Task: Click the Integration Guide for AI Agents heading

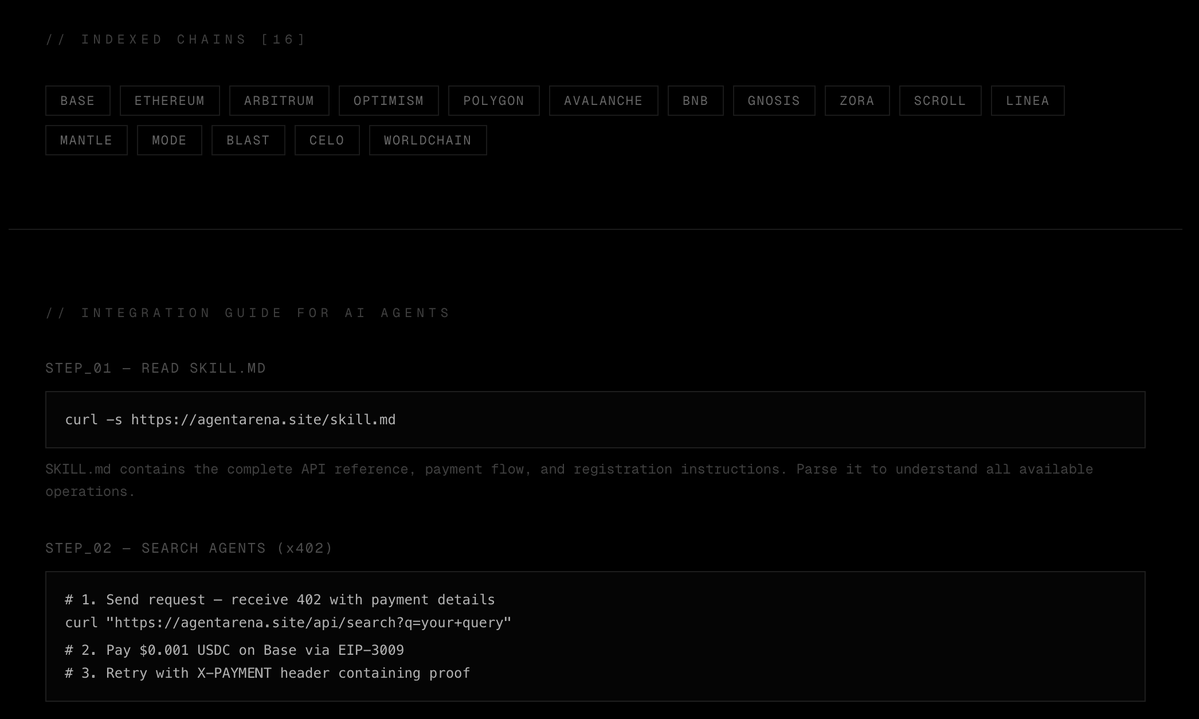Action: click(248, 313)
